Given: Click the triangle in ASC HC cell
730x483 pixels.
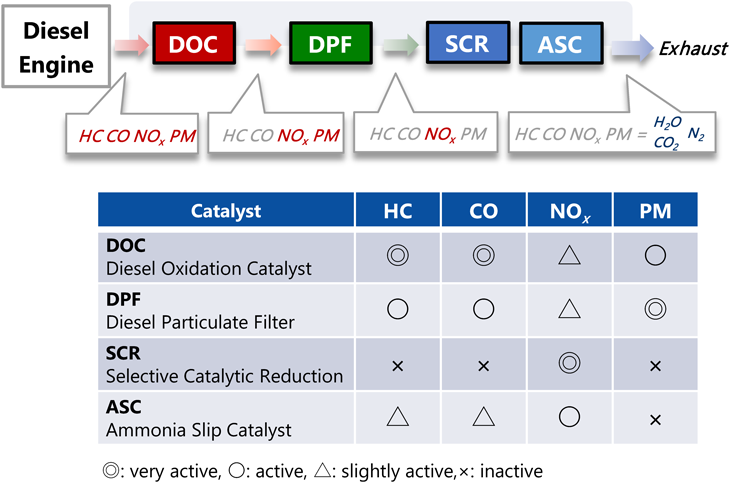Looking at the screenshot, I should 398,417.
